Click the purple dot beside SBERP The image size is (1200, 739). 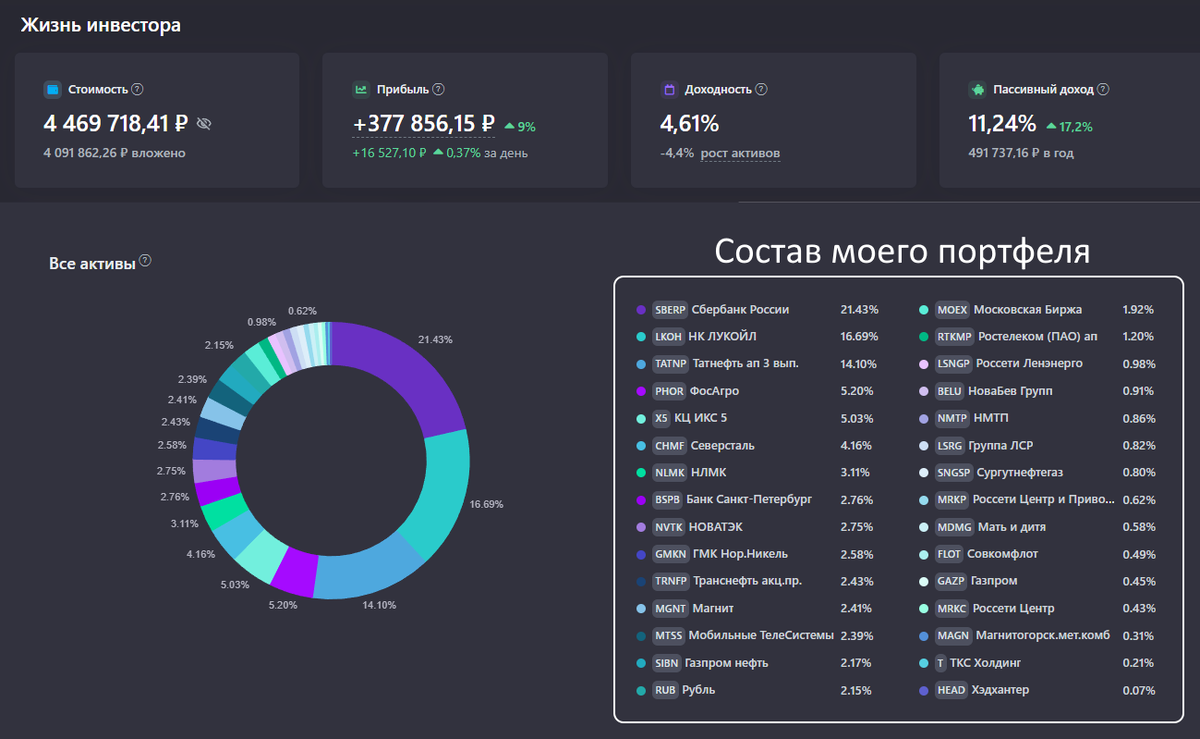(x=641, y=310)
